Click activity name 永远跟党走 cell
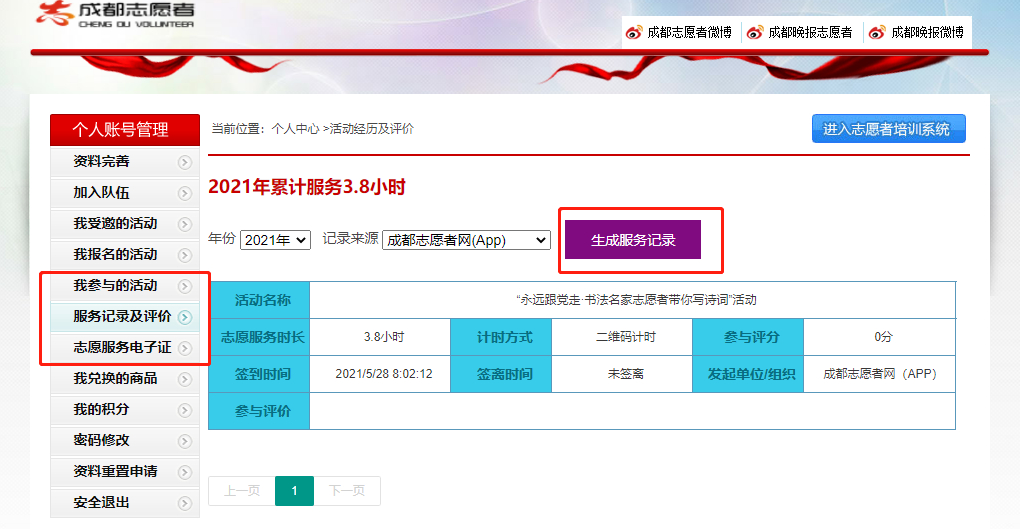 click(x=633, y=300)
